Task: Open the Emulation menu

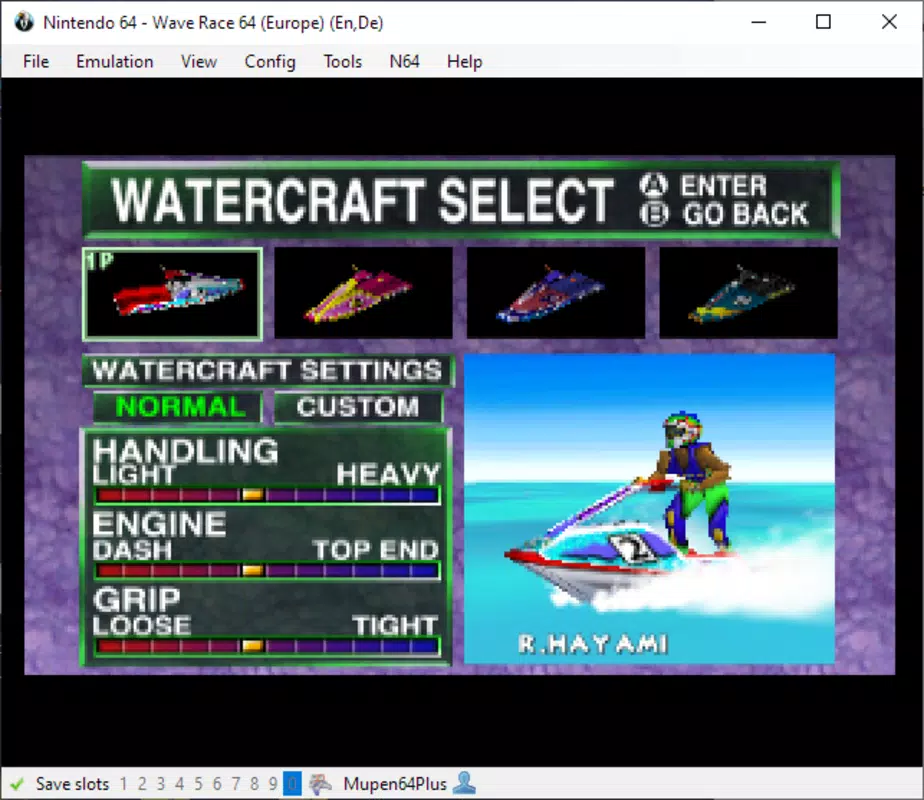Action: coord(114,61)
